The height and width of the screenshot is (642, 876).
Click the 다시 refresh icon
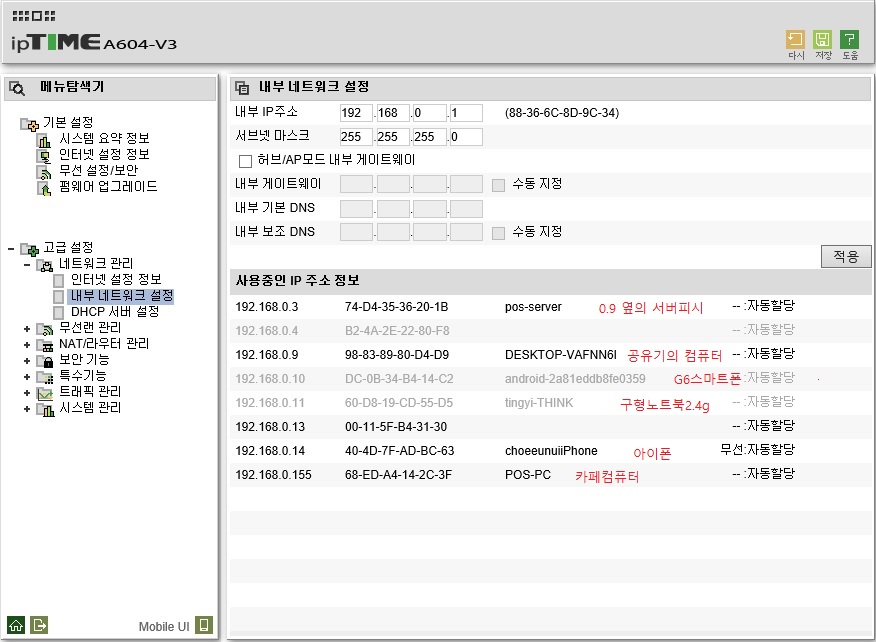click(x=795, y=40)
